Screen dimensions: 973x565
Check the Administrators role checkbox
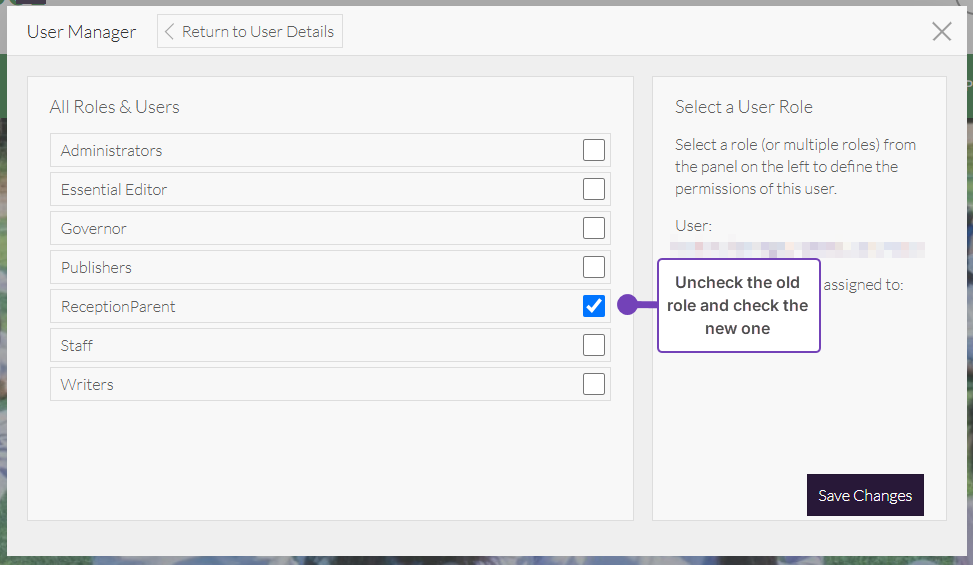594,150
